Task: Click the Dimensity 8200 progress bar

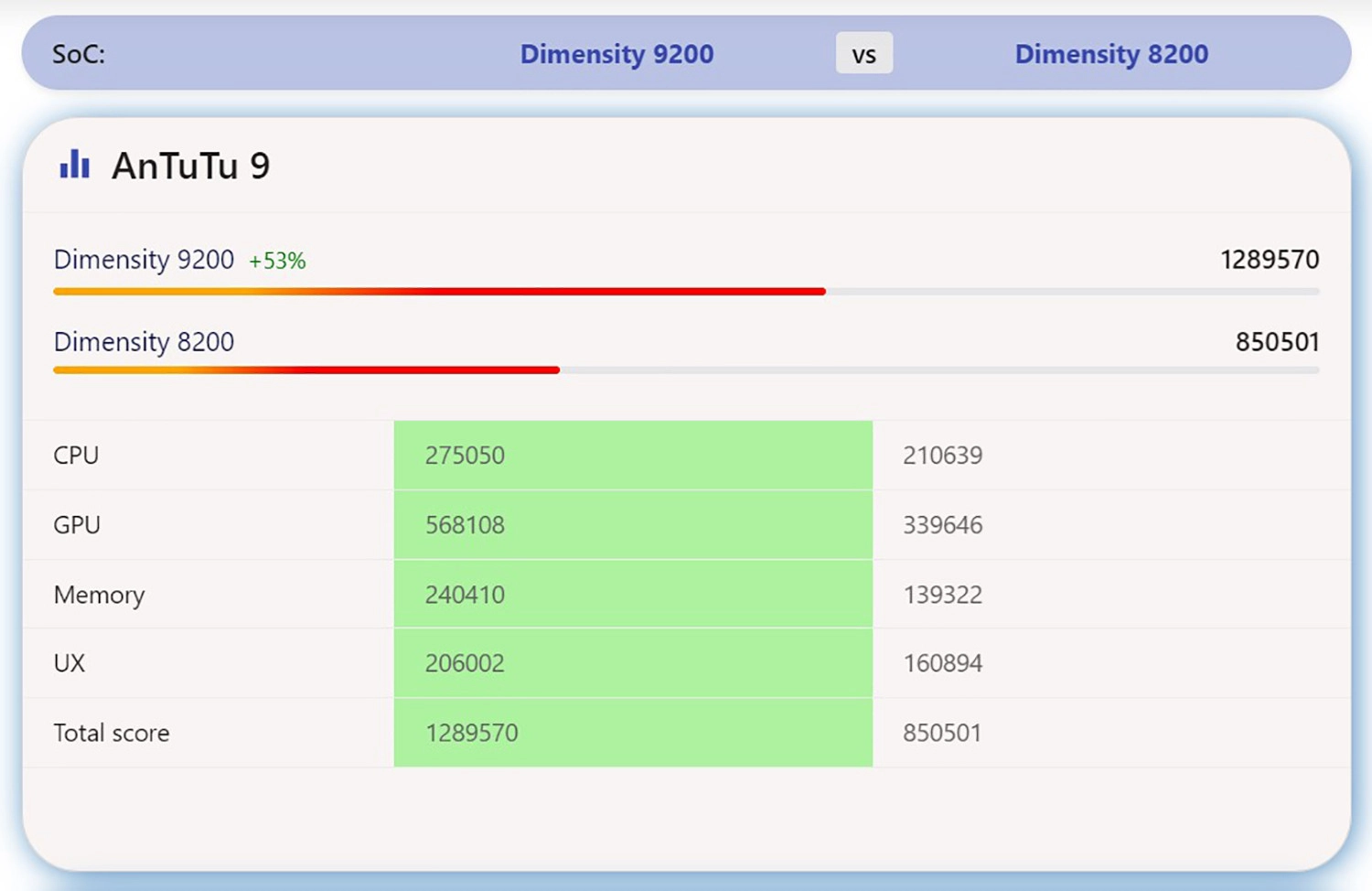Action: tap(686, 370)
